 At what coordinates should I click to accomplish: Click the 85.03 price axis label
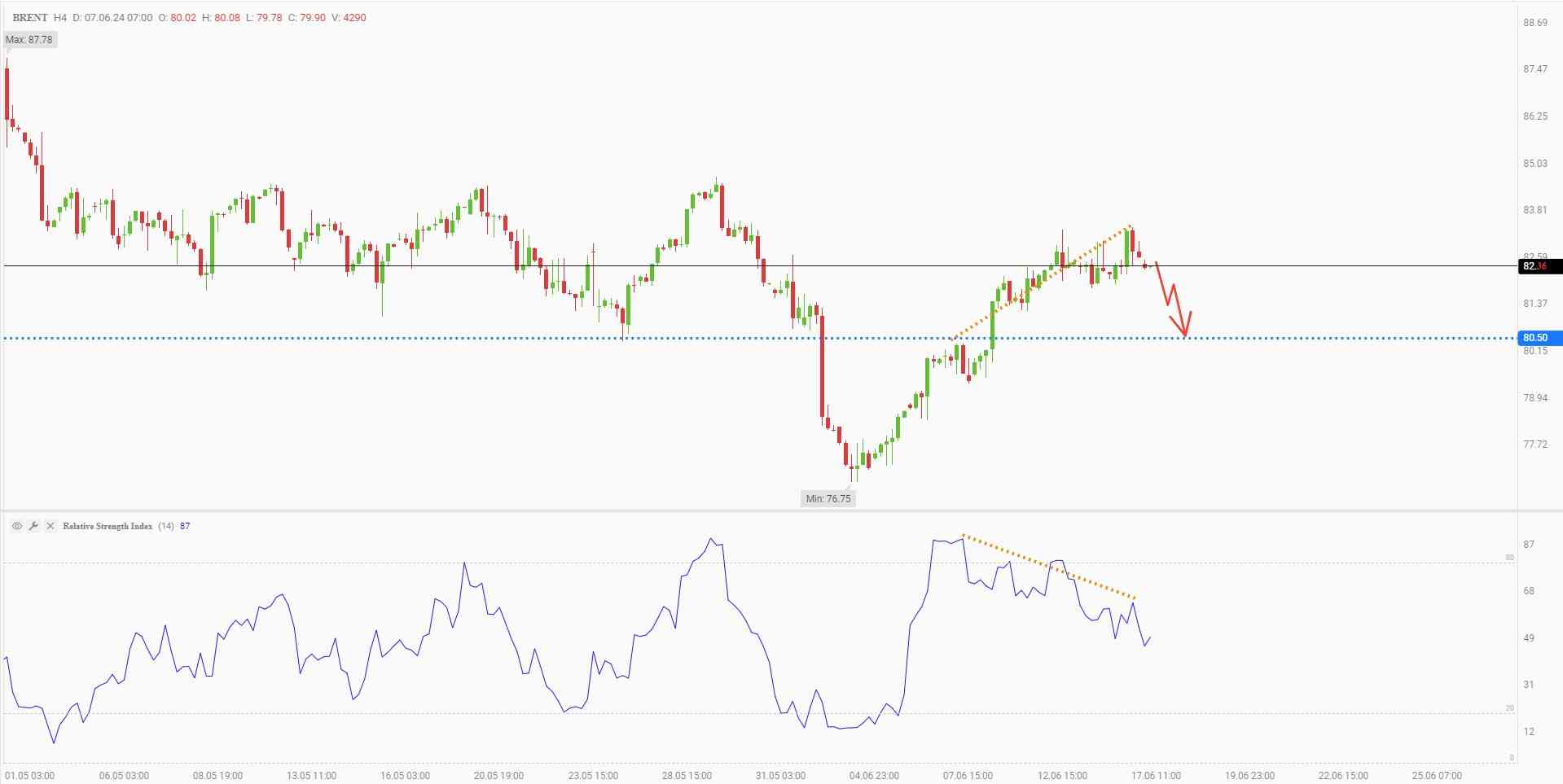(1535, 164)
